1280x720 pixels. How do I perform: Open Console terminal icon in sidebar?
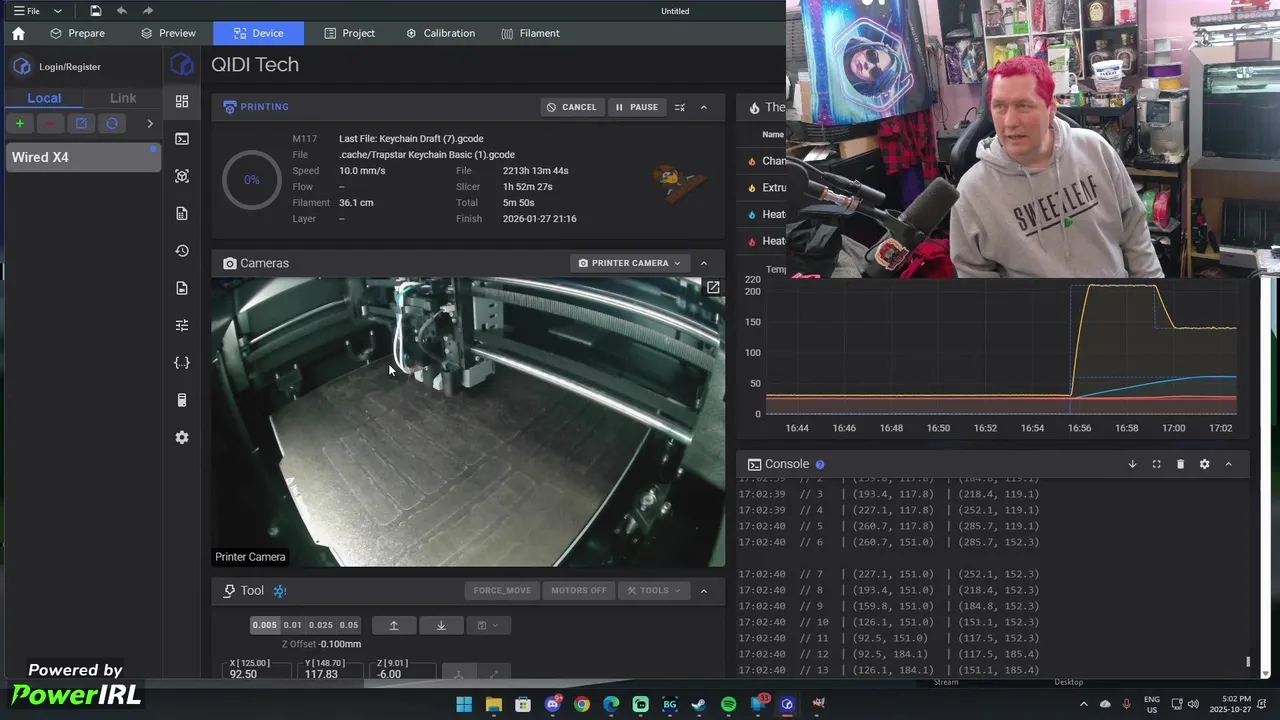(182, 139)
